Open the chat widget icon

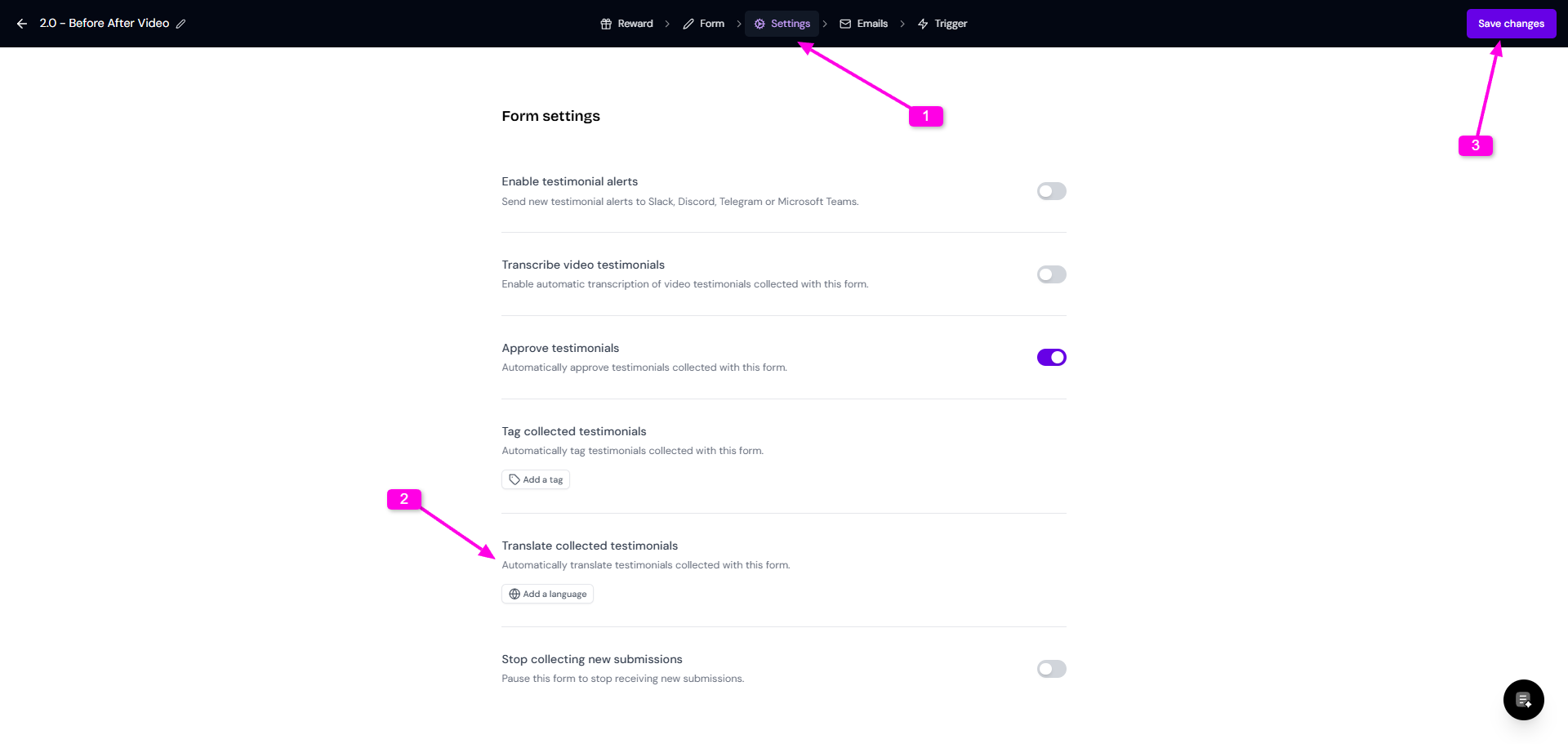pos(1523,700)
